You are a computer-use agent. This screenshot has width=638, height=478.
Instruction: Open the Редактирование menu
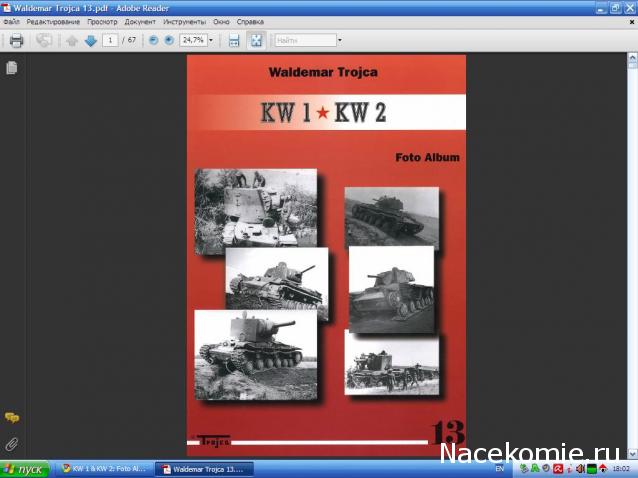53,22
